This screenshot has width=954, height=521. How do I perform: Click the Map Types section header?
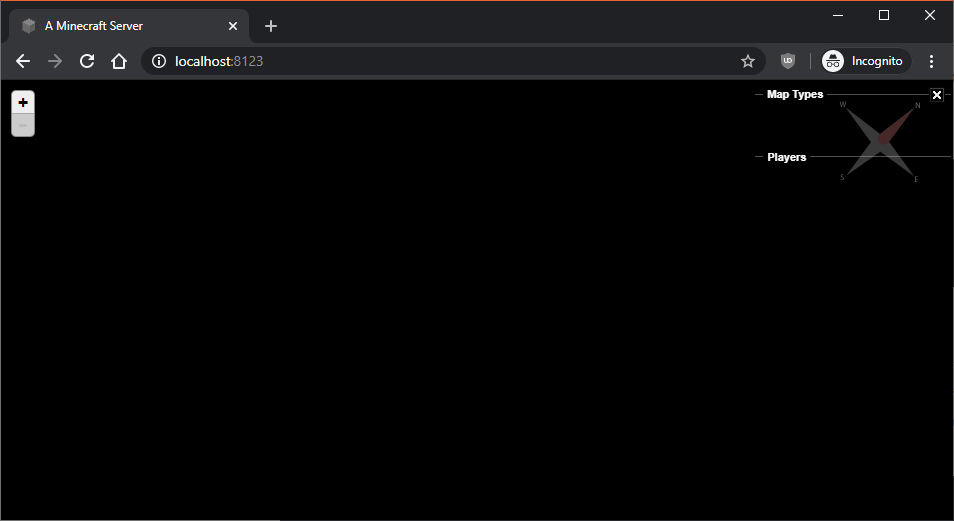pyautogui.click(x=795, y=94)
